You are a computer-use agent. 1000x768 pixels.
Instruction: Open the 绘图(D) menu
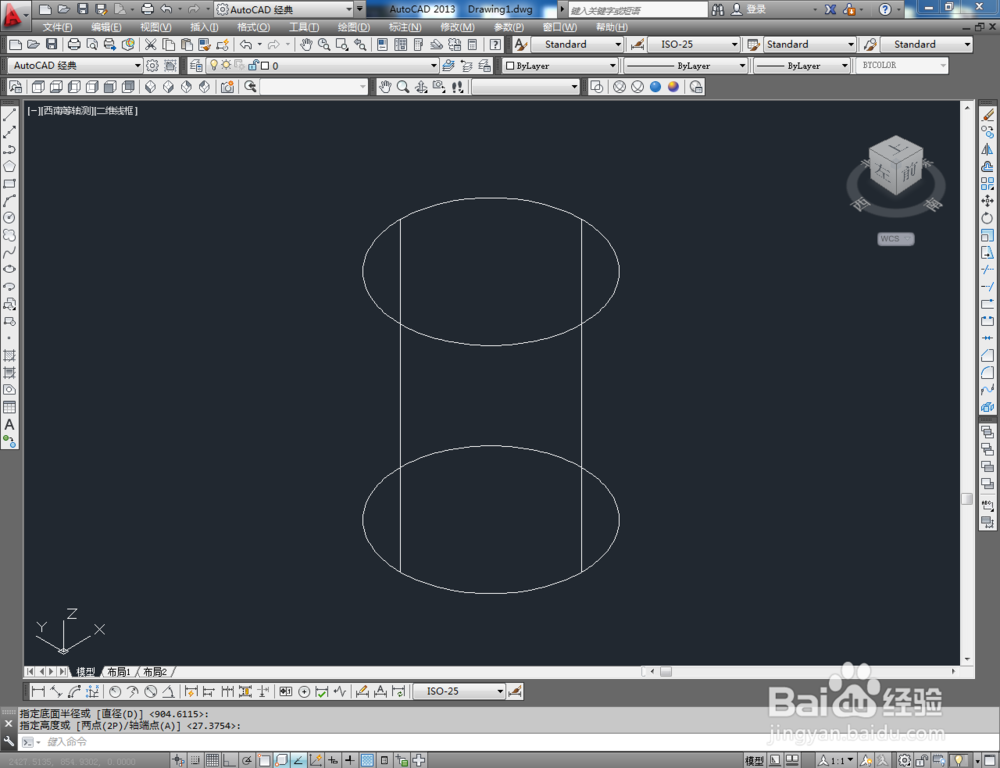[353, 27]
